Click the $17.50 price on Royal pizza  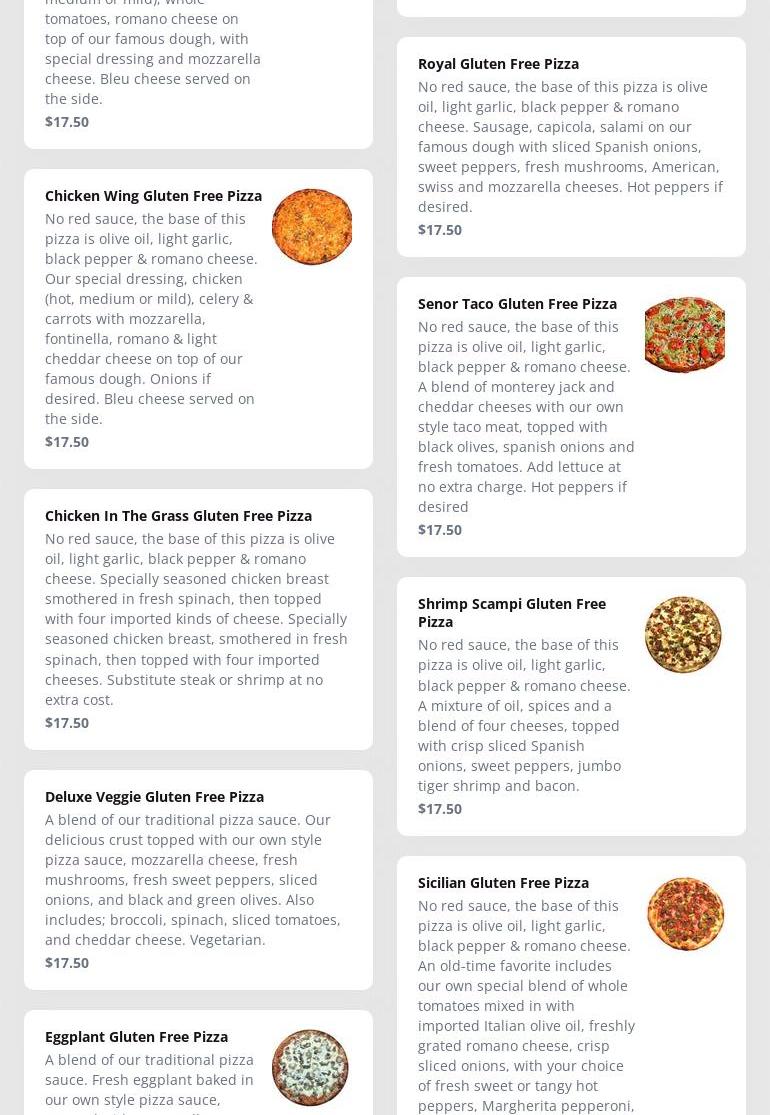click(440, 230)
